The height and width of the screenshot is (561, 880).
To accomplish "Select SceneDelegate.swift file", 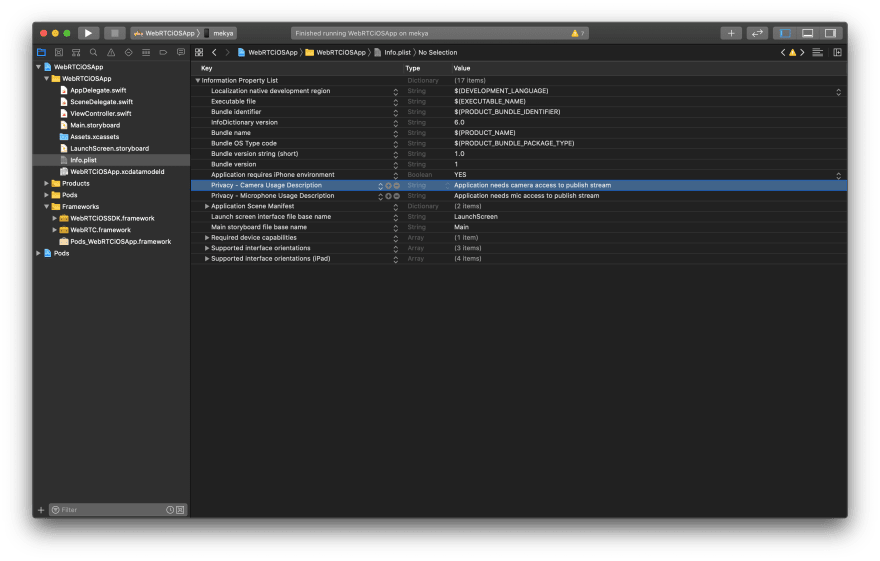I will click(102, 102).
